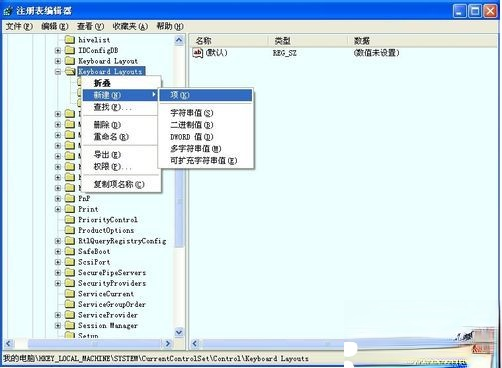Click the tree pane scroll up arrow
502x368 pixels.
pos(179,41)
